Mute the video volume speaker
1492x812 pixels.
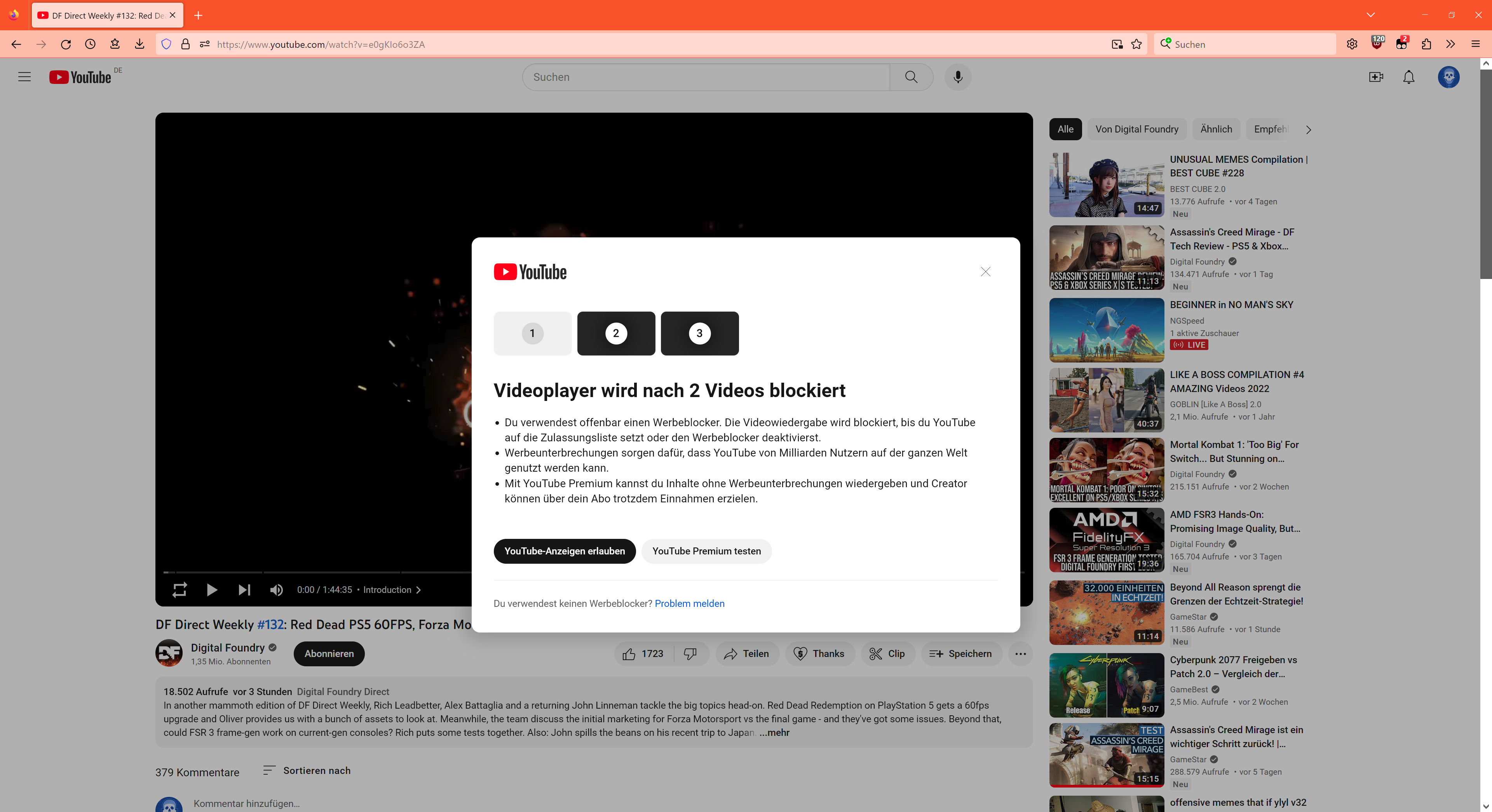(x=276, y=590)
